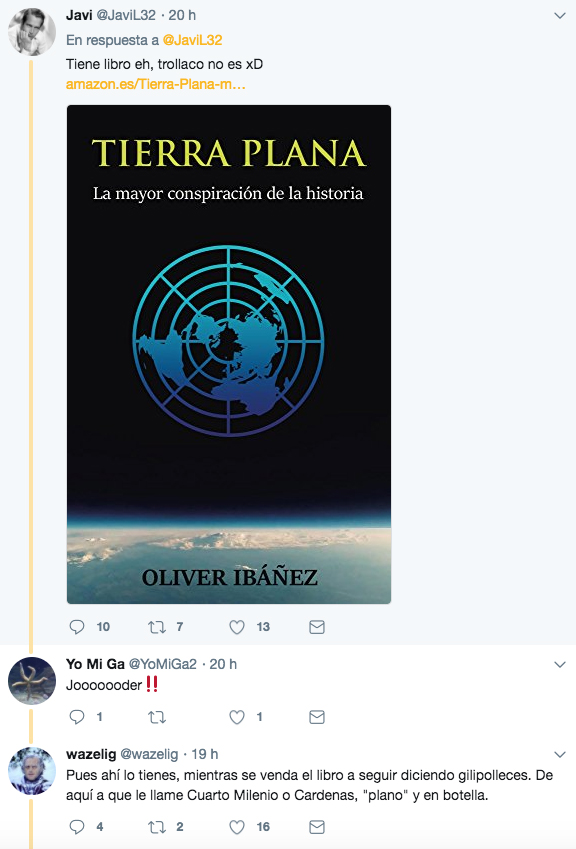
Task: Like Javi's tweet with 13 likes
Action: click(237, 627)
